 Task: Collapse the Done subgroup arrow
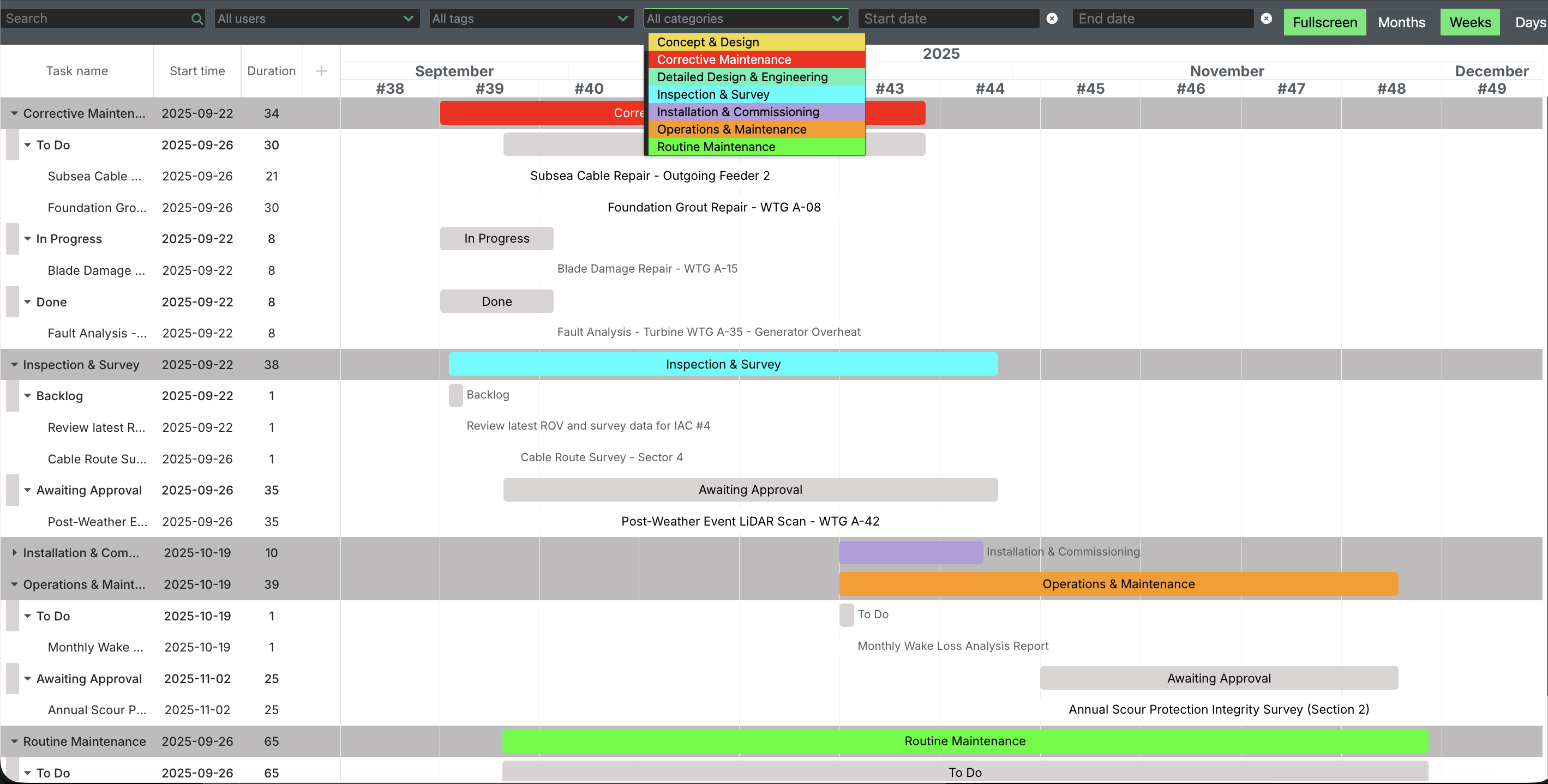28,301
